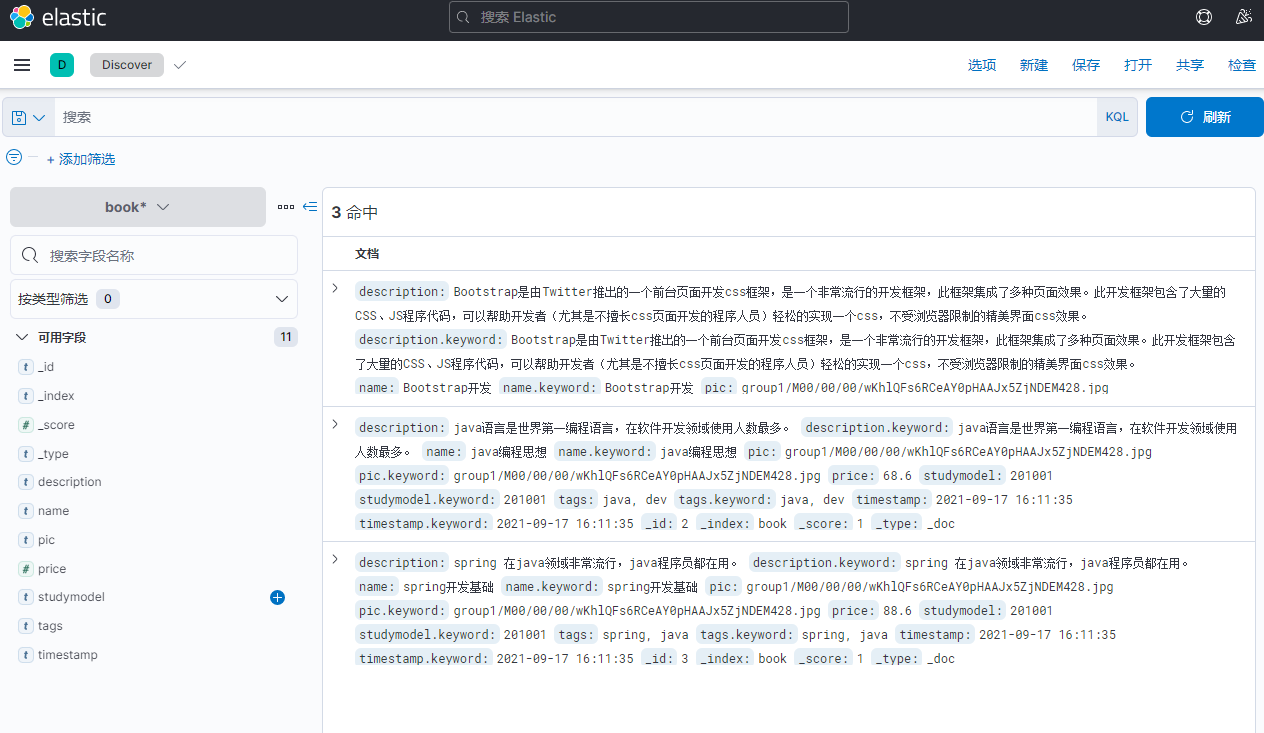Open the 共享 menu item

[1190, 65]
